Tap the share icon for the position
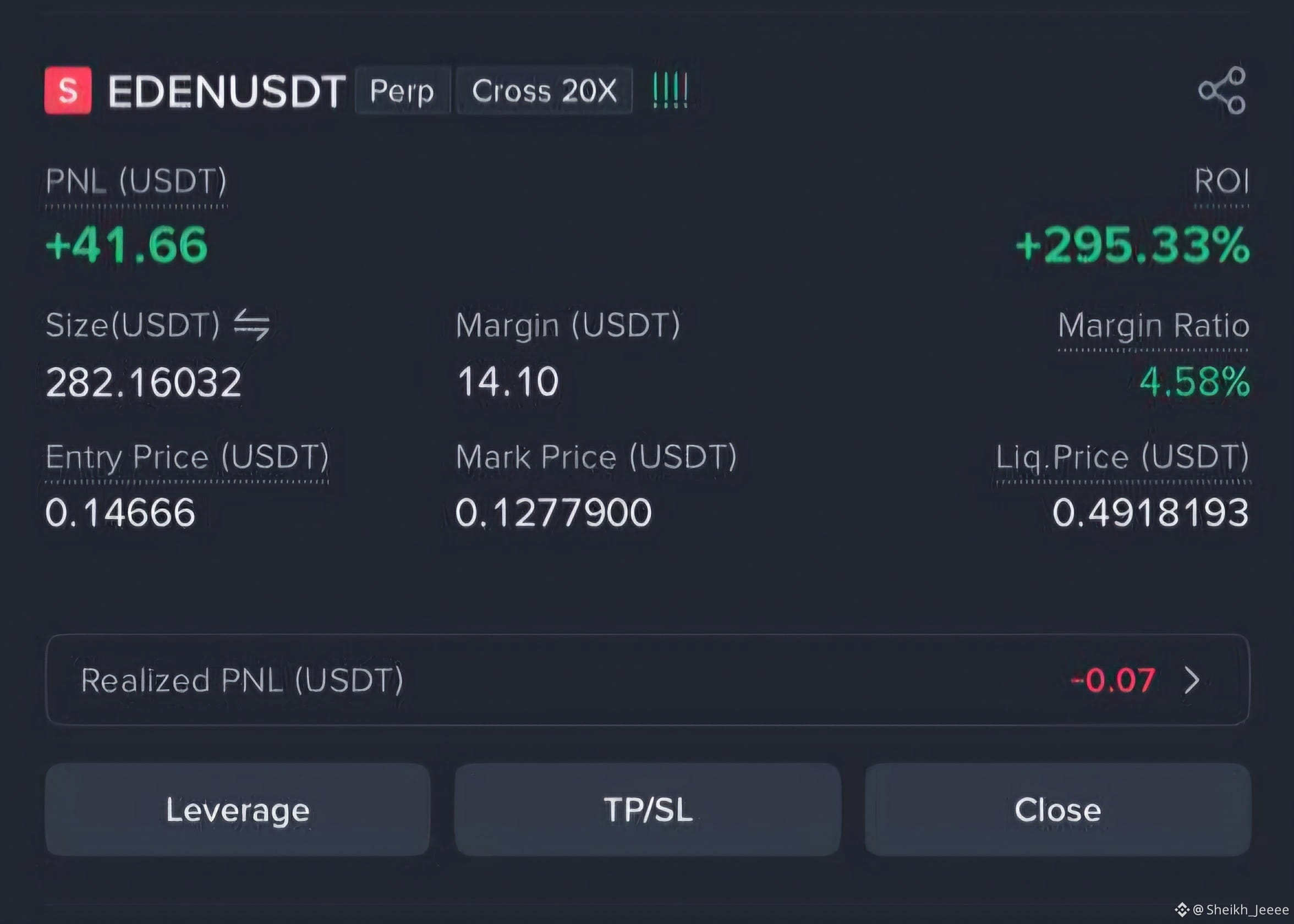 click(1222, 90)
